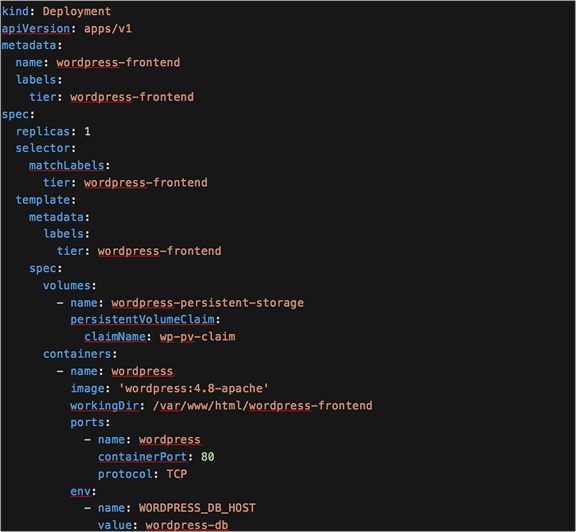Click the 'kind' key on first line
Viewport: 576px width, 532px height.
[15, 11]
